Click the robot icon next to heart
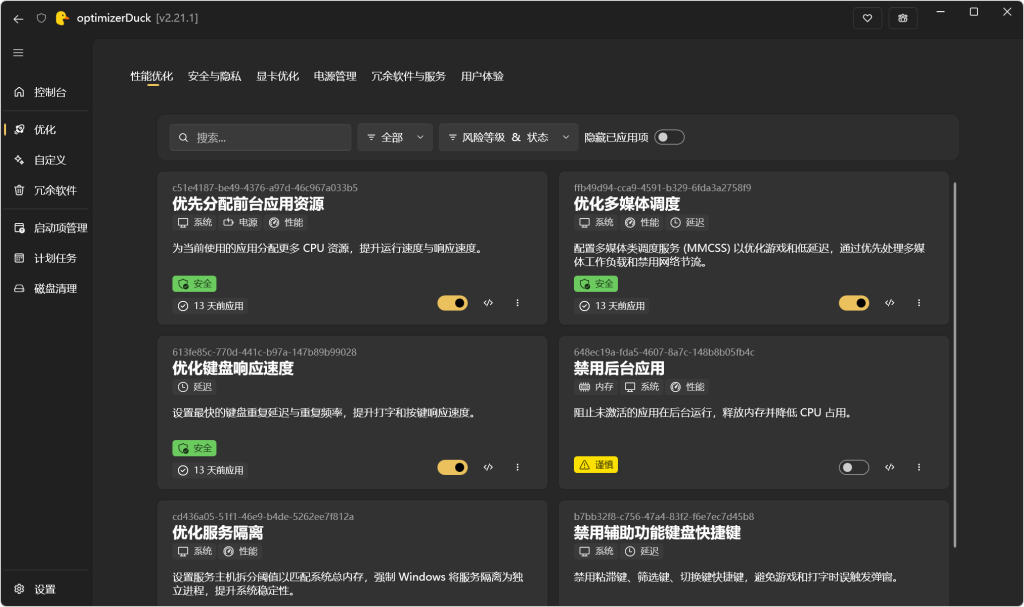 pyautogui.click(x=903, y=18)
